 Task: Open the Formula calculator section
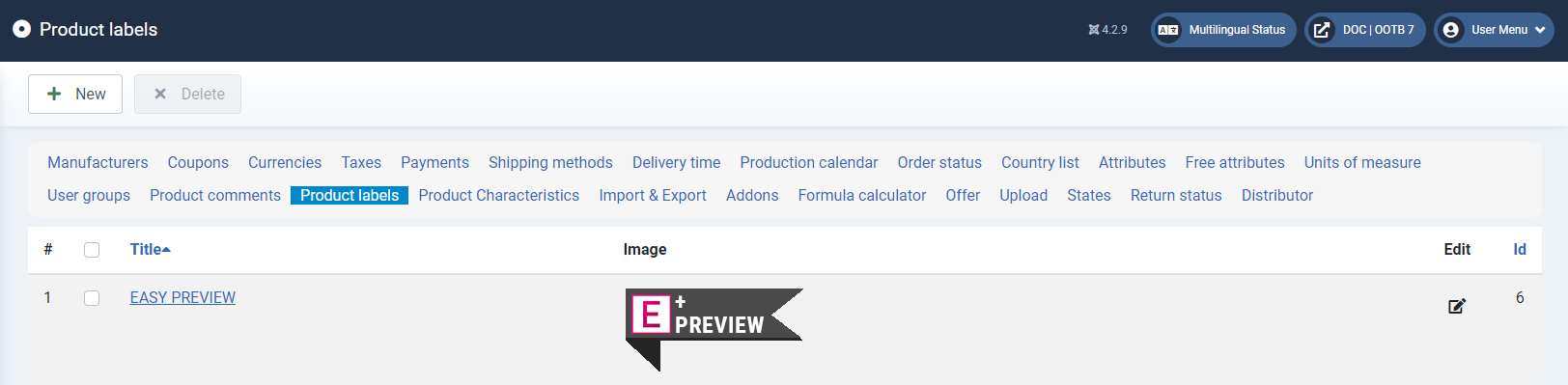pos(862,195)
